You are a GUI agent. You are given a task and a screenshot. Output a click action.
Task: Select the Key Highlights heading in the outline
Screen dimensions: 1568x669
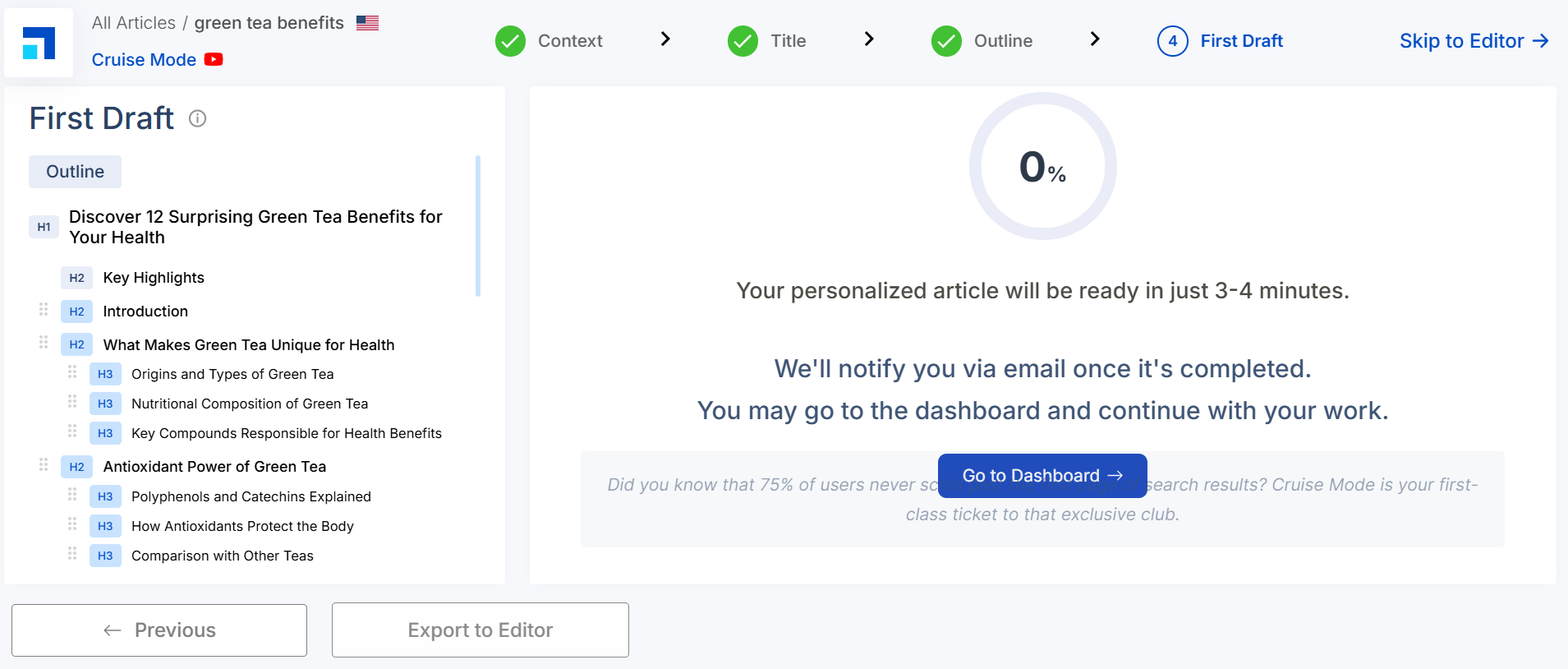[154, 278]
